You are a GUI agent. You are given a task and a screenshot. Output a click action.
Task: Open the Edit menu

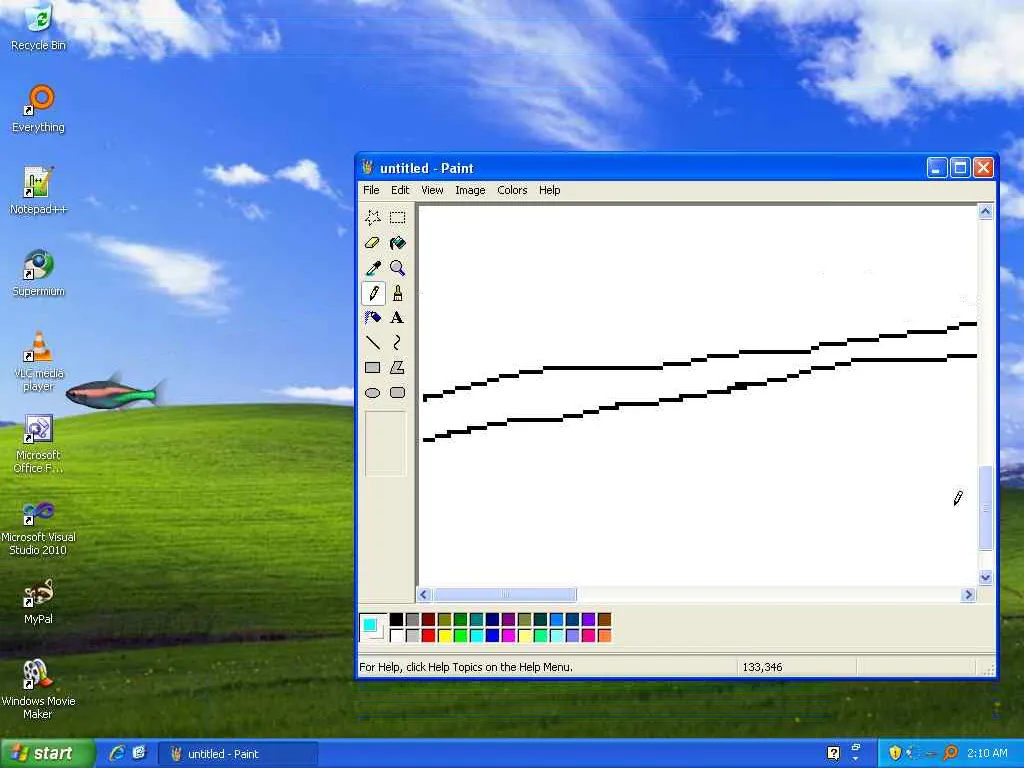[400, 190]
